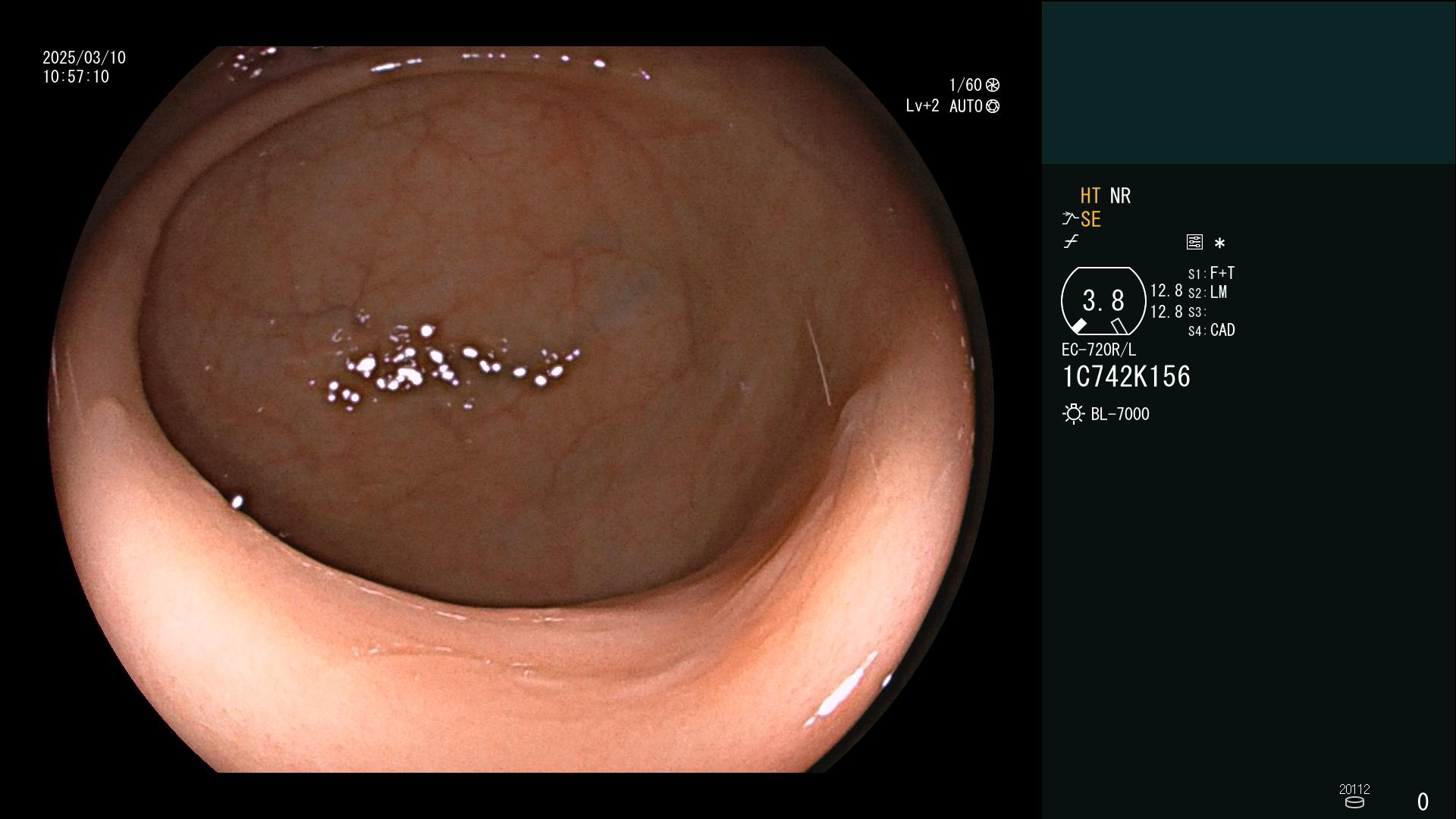The height and width of the screenshot is (819, 1456).
Task: Click the AUTO iris mode icon
Action: click(x=993, y=106)
